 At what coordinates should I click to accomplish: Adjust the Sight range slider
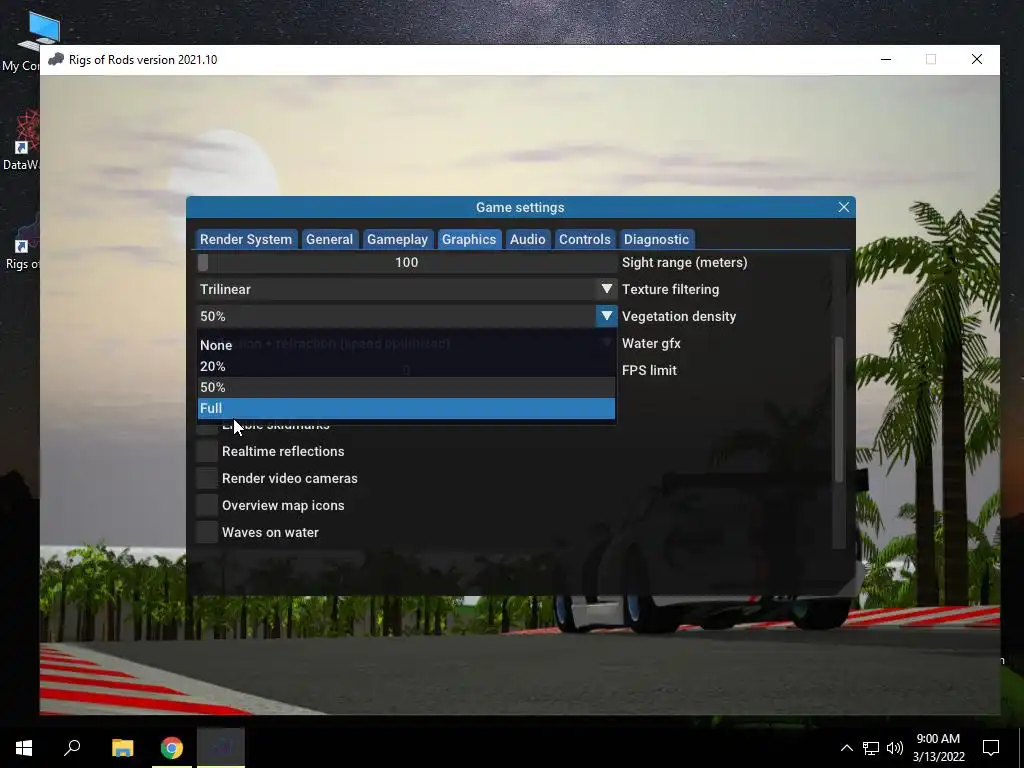point(406,263)
